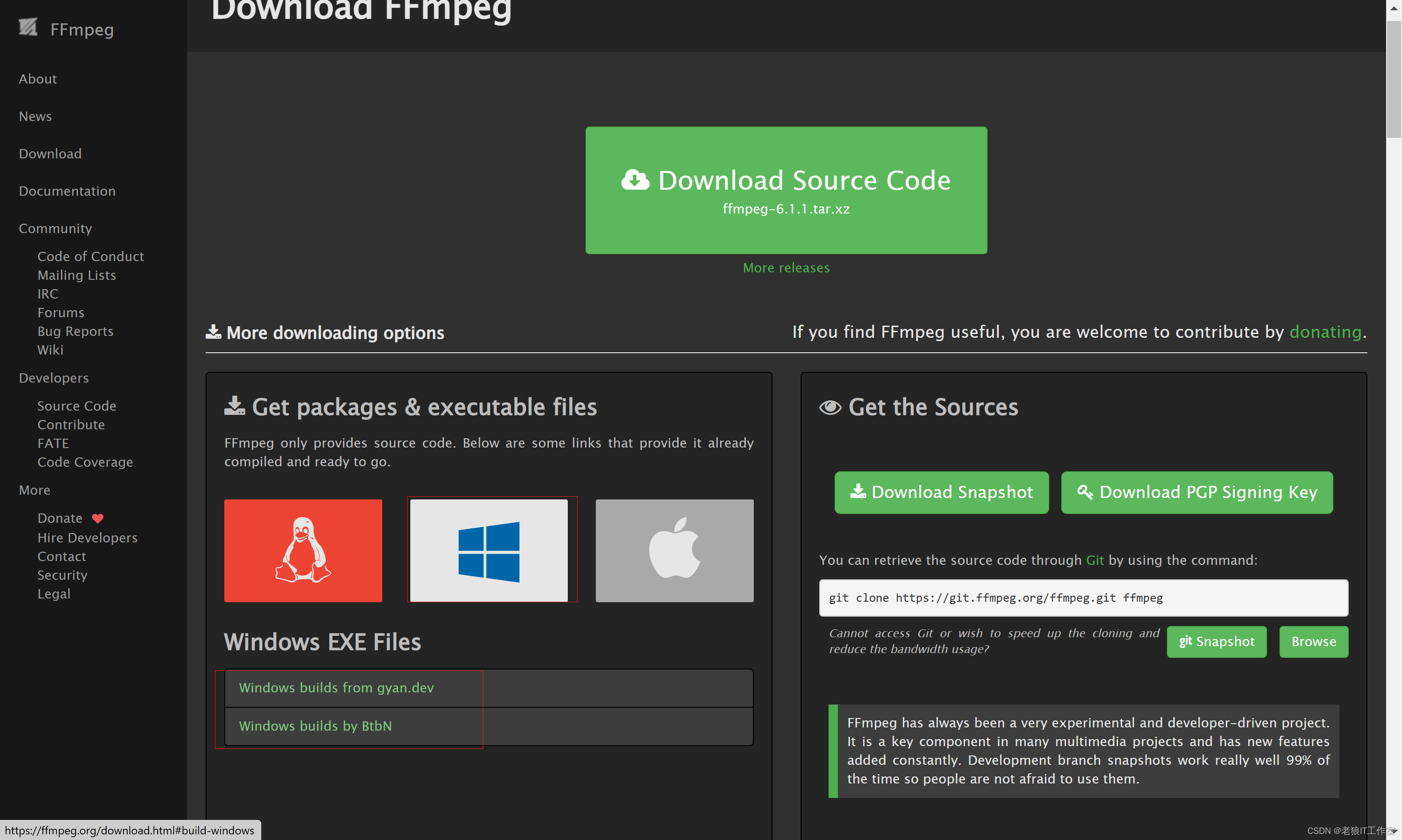
Task: Click the Browse button for Git source
Action: tap(1313, 641)
